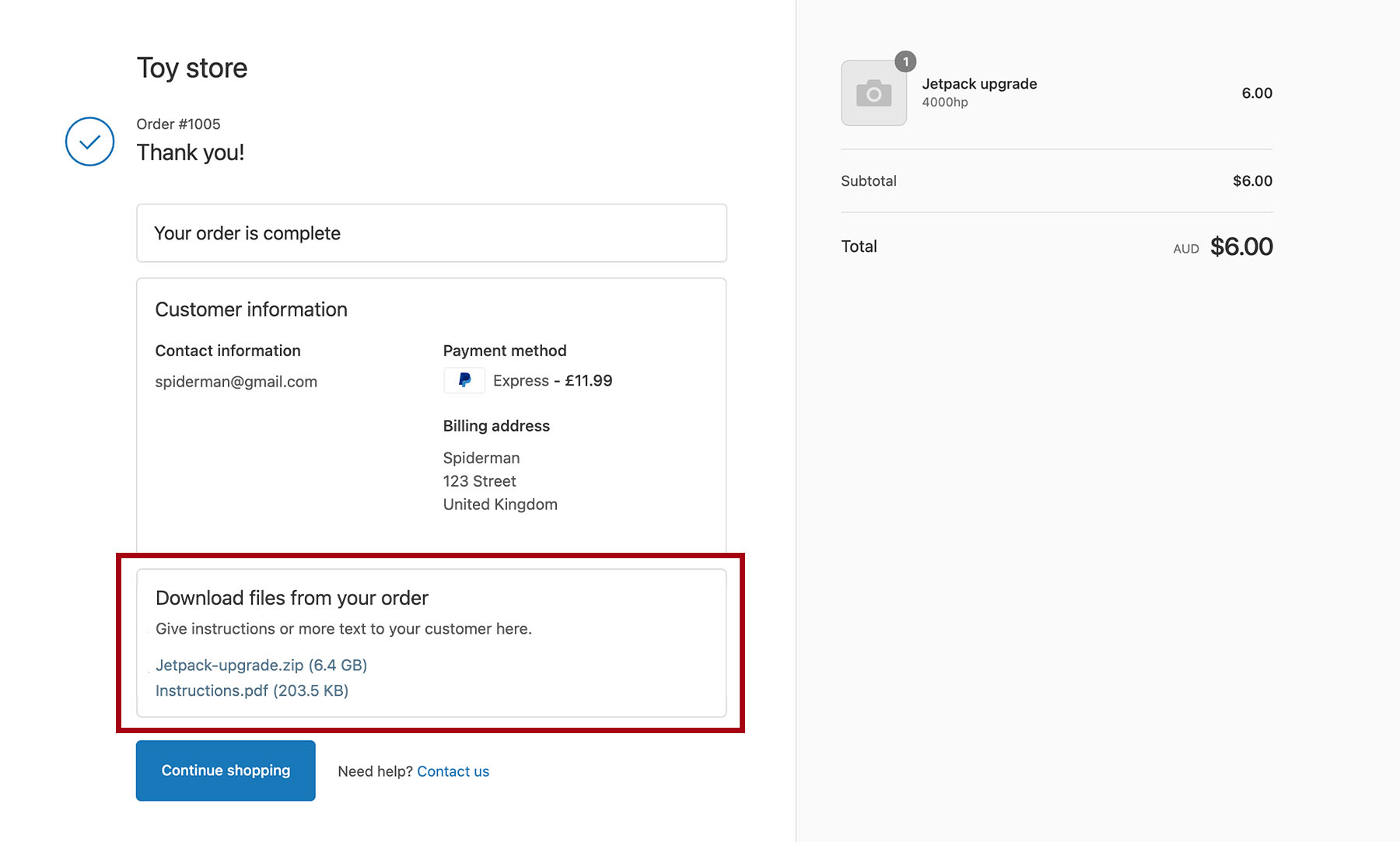Click the Express - £11.99 payment text

[x=552, y=381]
